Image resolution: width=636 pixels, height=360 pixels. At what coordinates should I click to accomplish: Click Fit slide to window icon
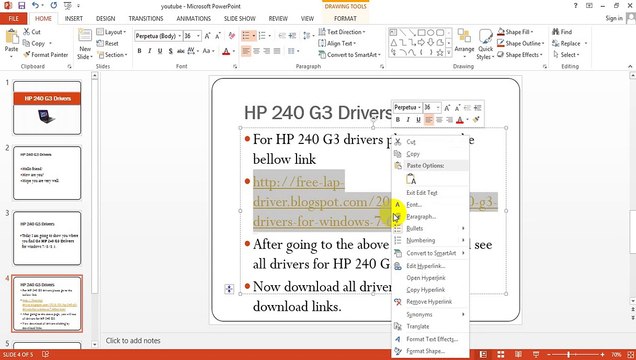point(631,355)
